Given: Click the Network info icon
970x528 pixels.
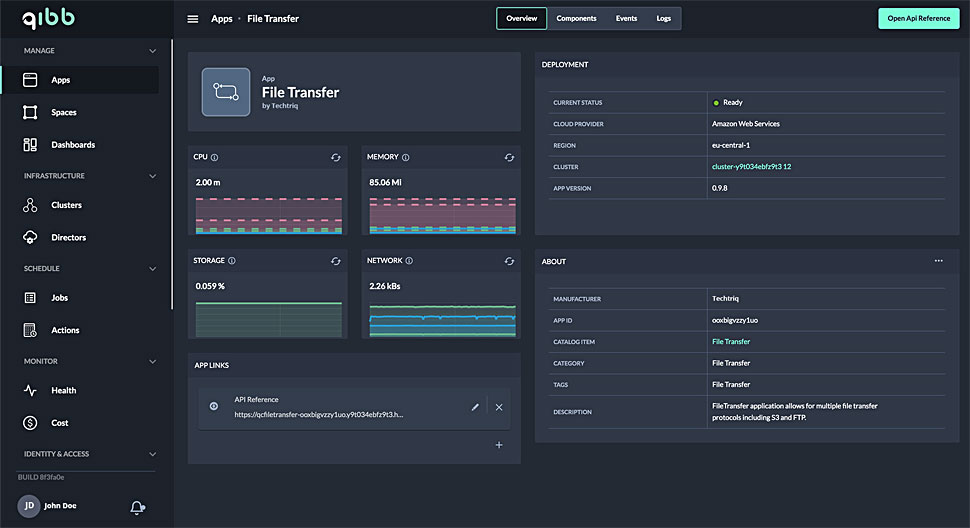Looking at the screenshot, I should click(x=409, y=261).
